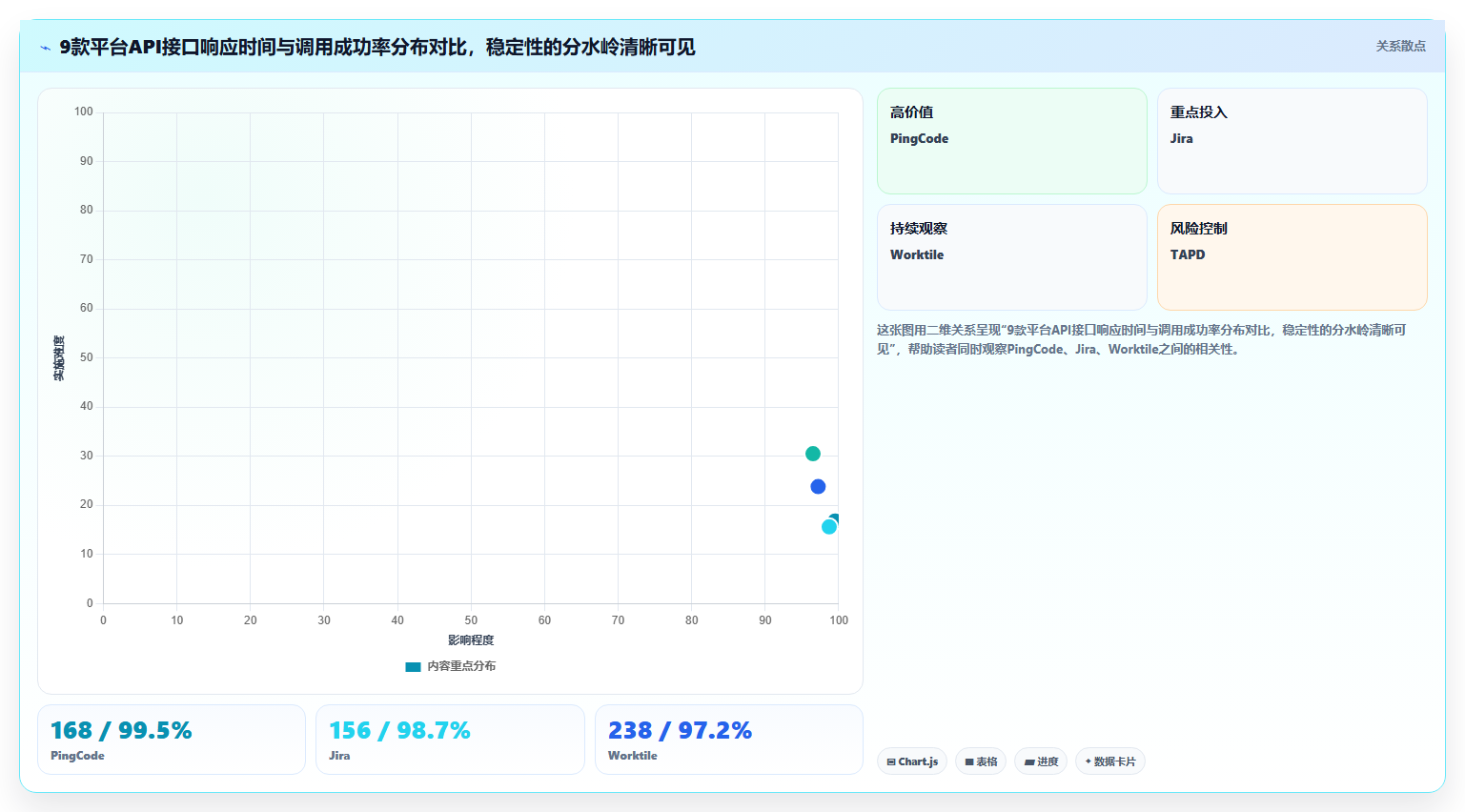The height and width of the screenshot is (812, 1465).
Task: Open the 风险控制 TAPD card
Action: coord(1292,257)
